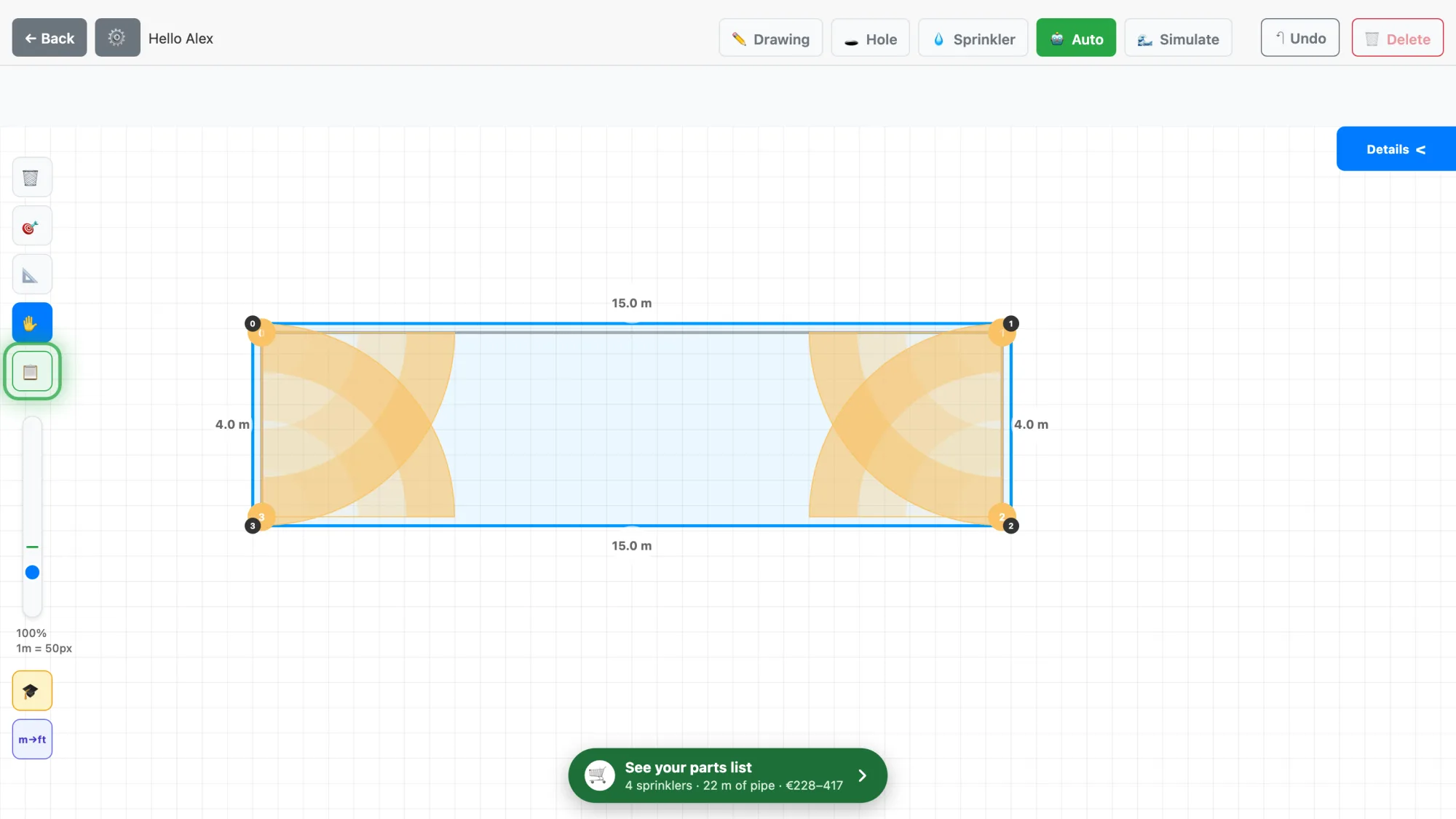Click the blue zoom slider handle
Screen dimensions: 1456x819
32,573
